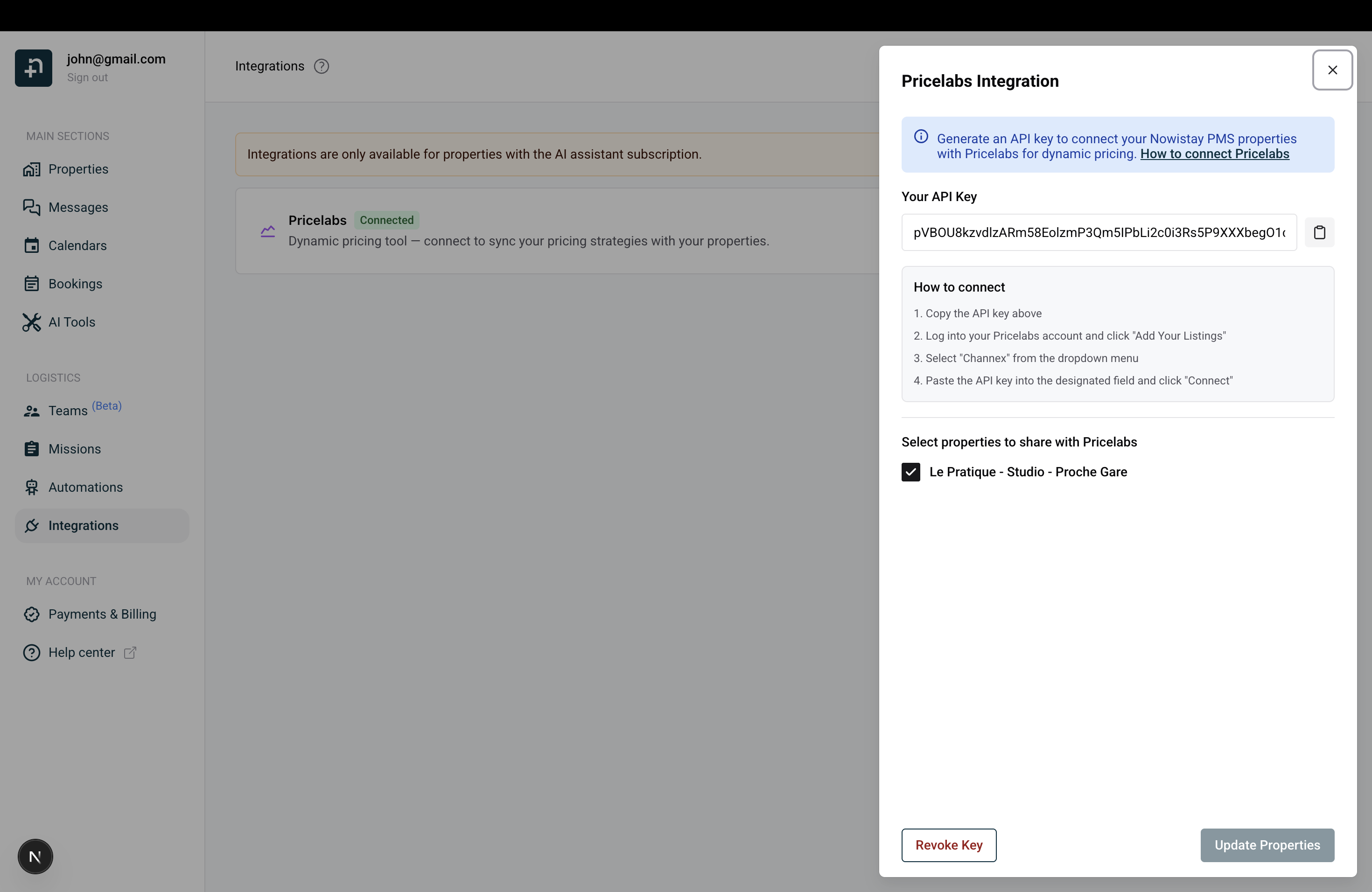
Task: Go to Missions
Action: (102, 449)
